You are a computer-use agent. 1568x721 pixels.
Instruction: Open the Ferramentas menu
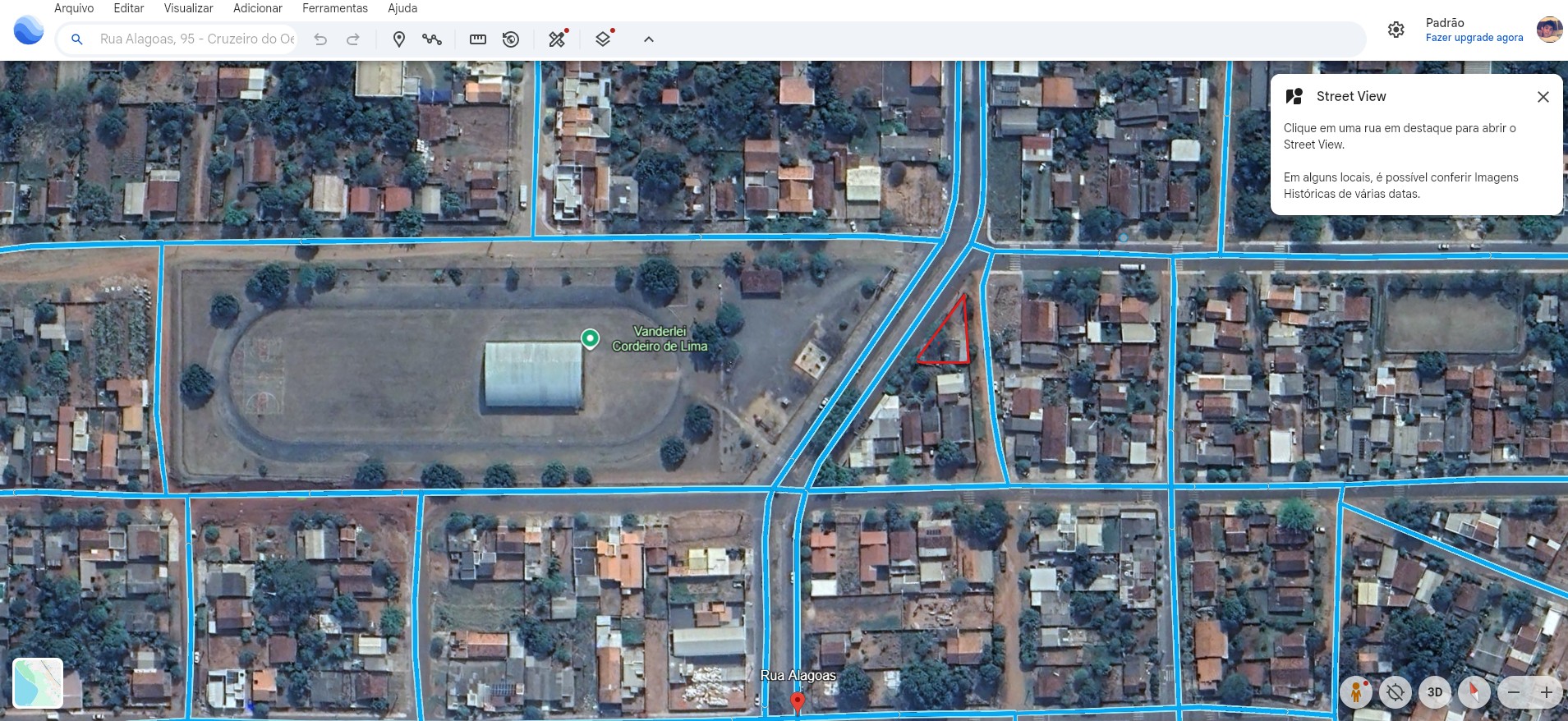click(x=335, y=8)
